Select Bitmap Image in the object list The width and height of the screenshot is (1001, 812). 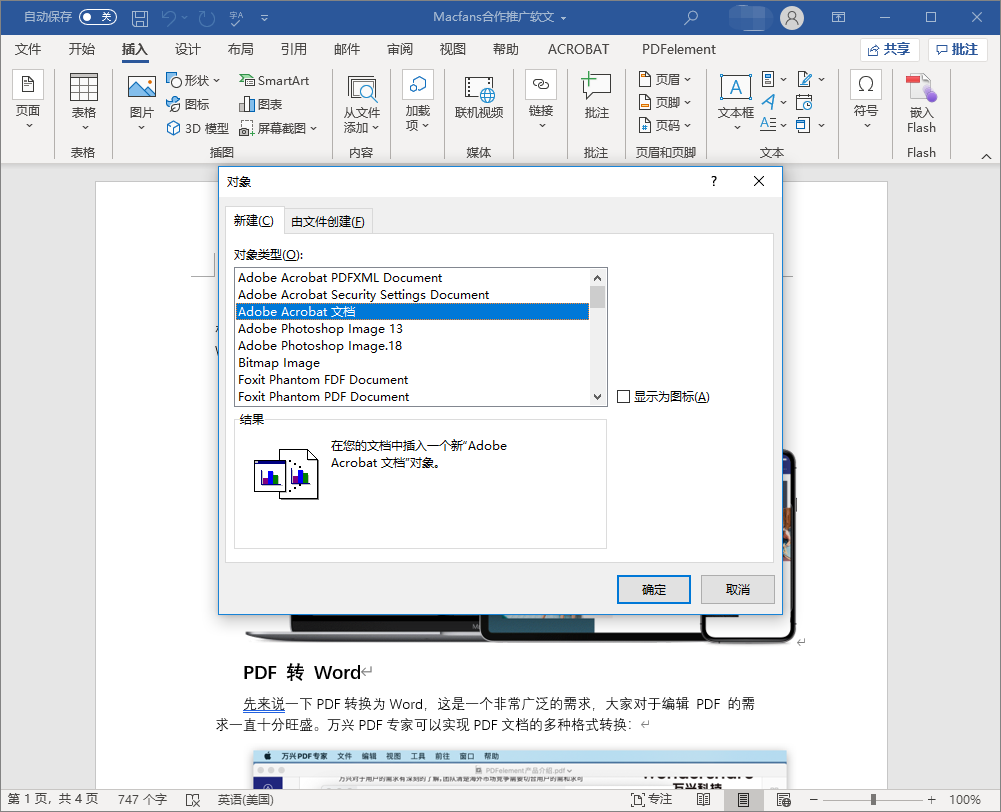[x=278, y=362]
